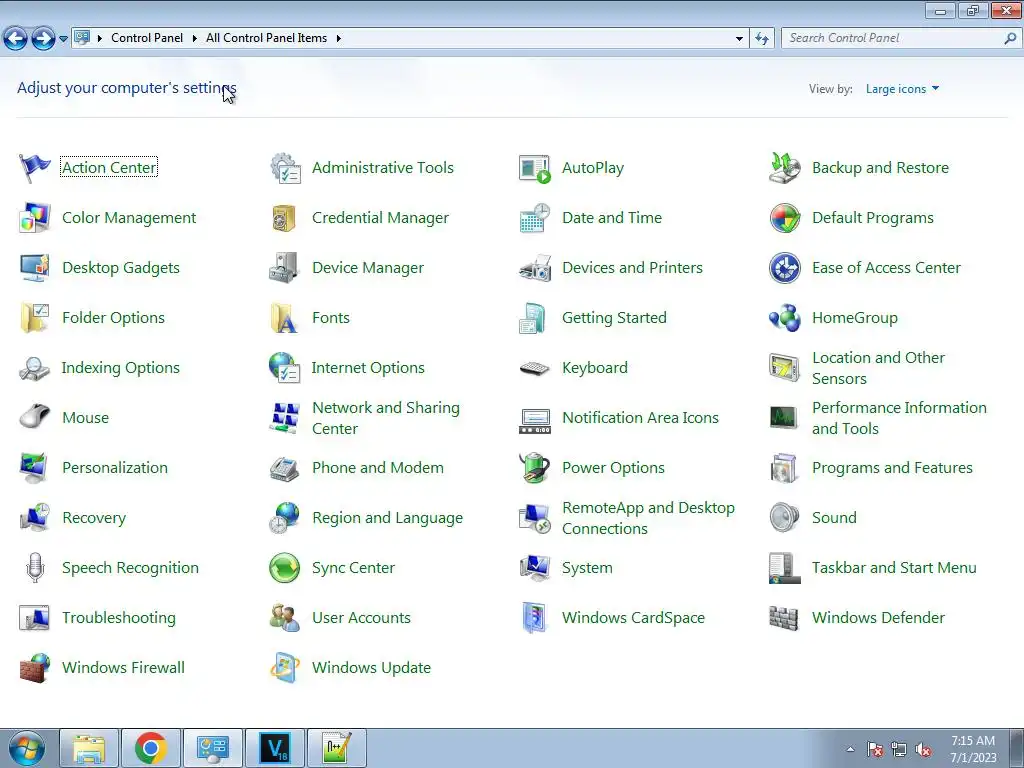
Task: Open the Power Options battery icon
Action: (x=535, y=468)
